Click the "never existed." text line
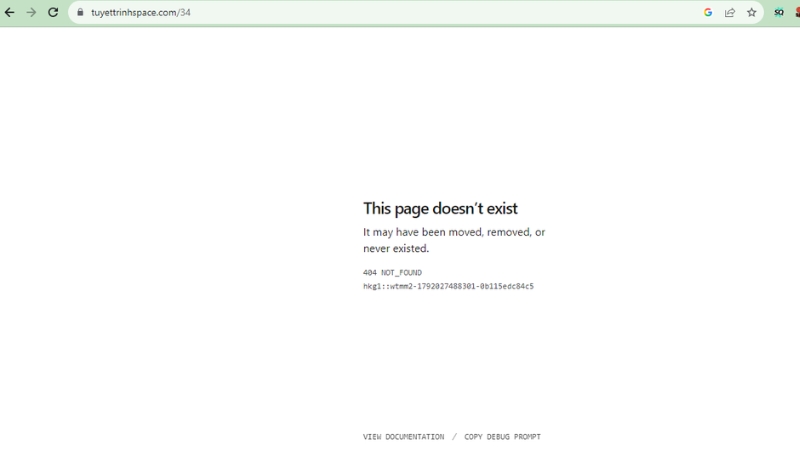Image resolution: width=800 pixels, height=450 pixels. (x=396, y=248)
